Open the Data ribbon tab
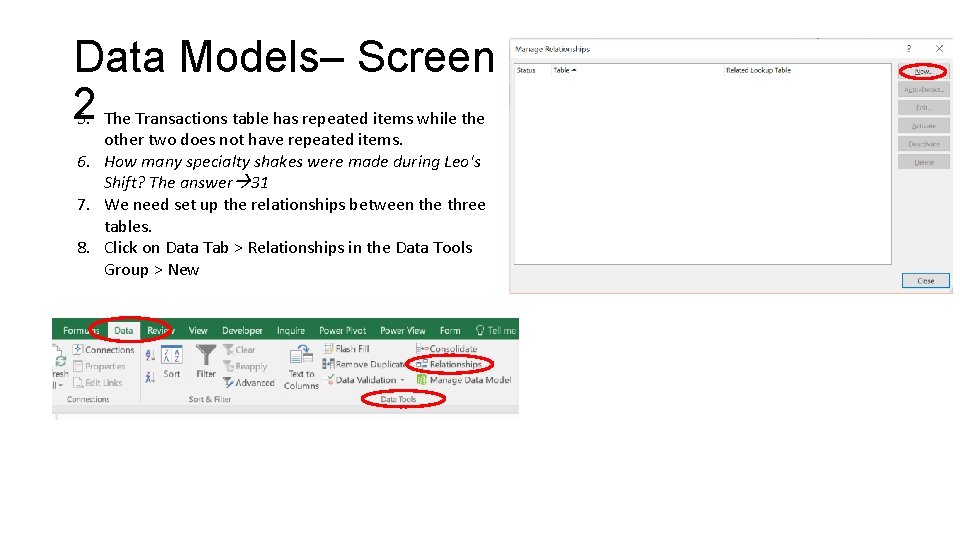The width and height of the screenshot is (960, 540). coord(124,331)
